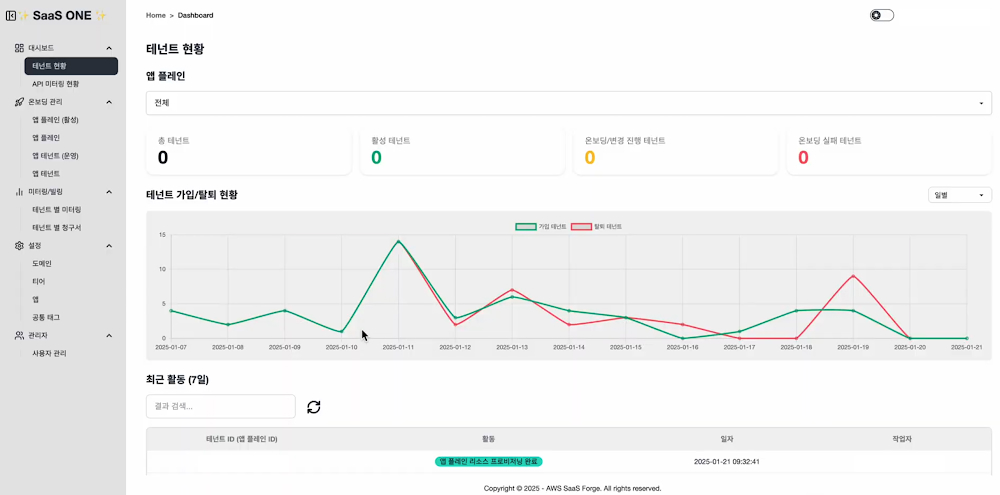Click the 대시보드 grid icon
Image resolution: width=1000 pixels, height=495 pixels.
pyautogui.click(x=19, y=48)
